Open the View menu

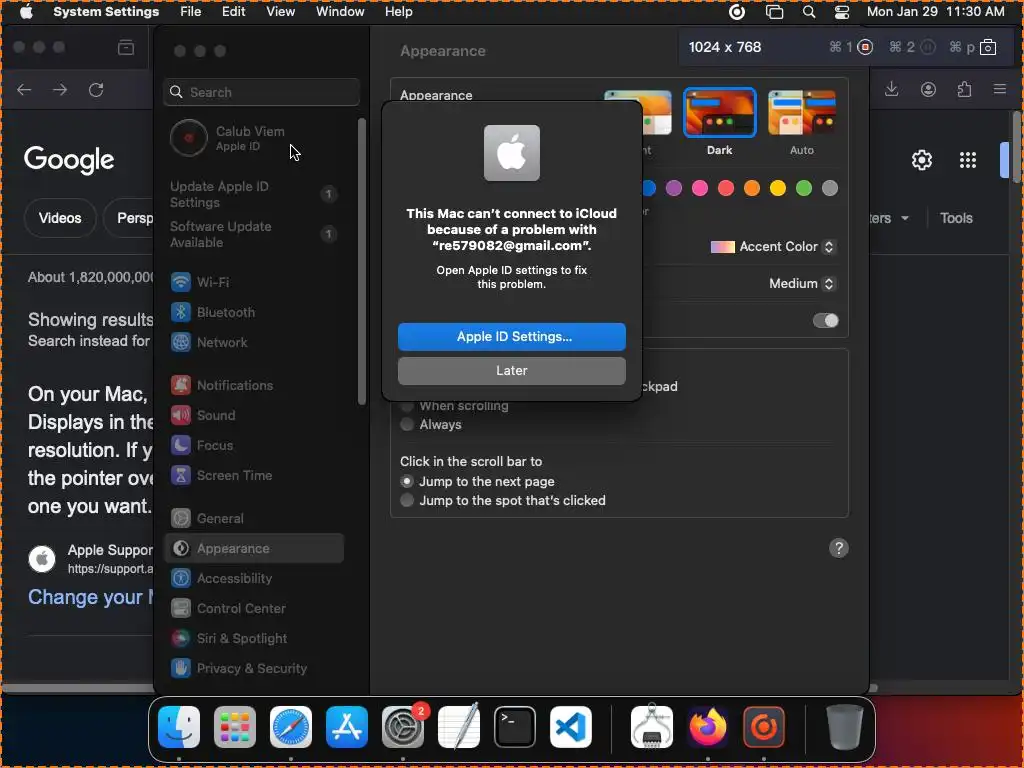point(280,12)
